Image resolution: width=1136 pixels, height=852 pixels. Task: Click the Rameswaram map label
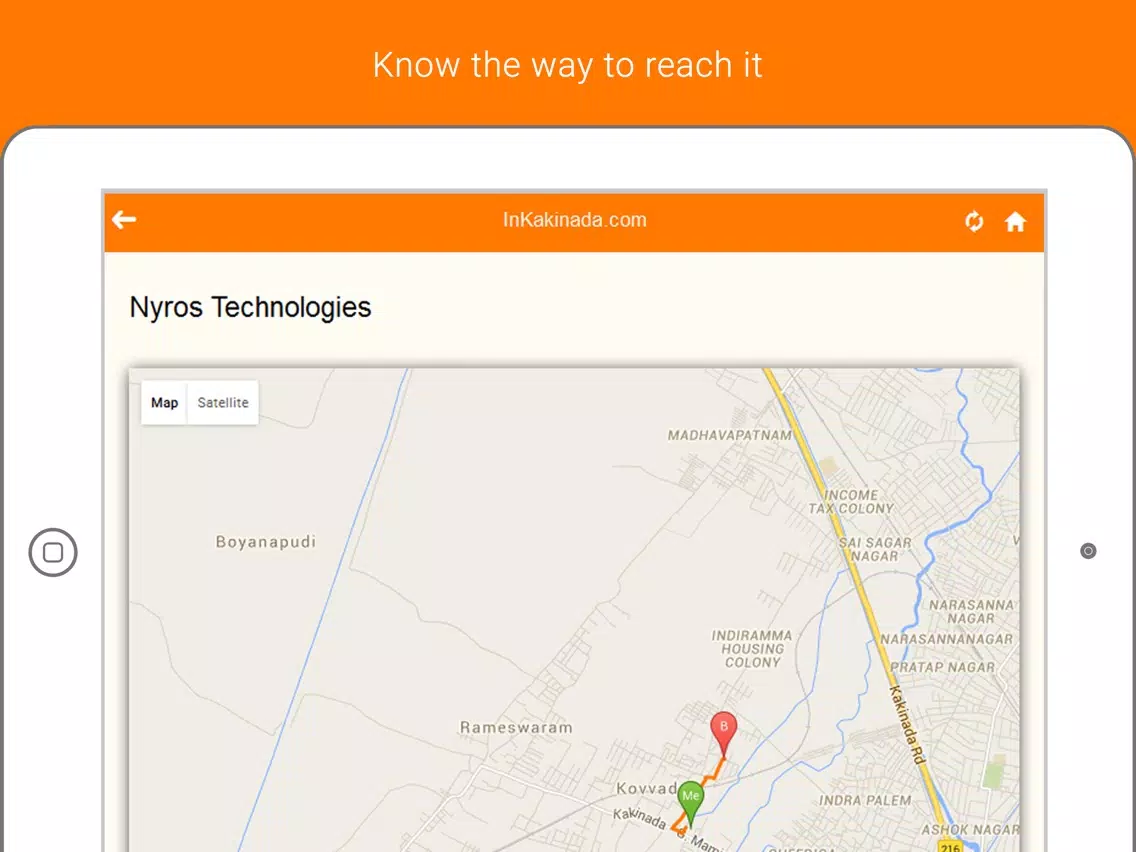(517, 727)
